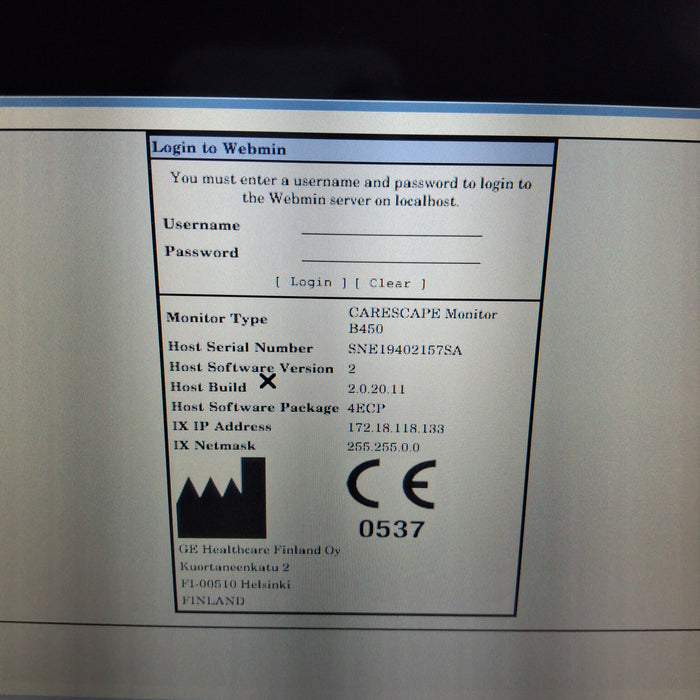Viewport: 700px width, 700px height.
Task: Select build value '2.0.20.11'
Action: pyautogui.click(x=376, y=389)
